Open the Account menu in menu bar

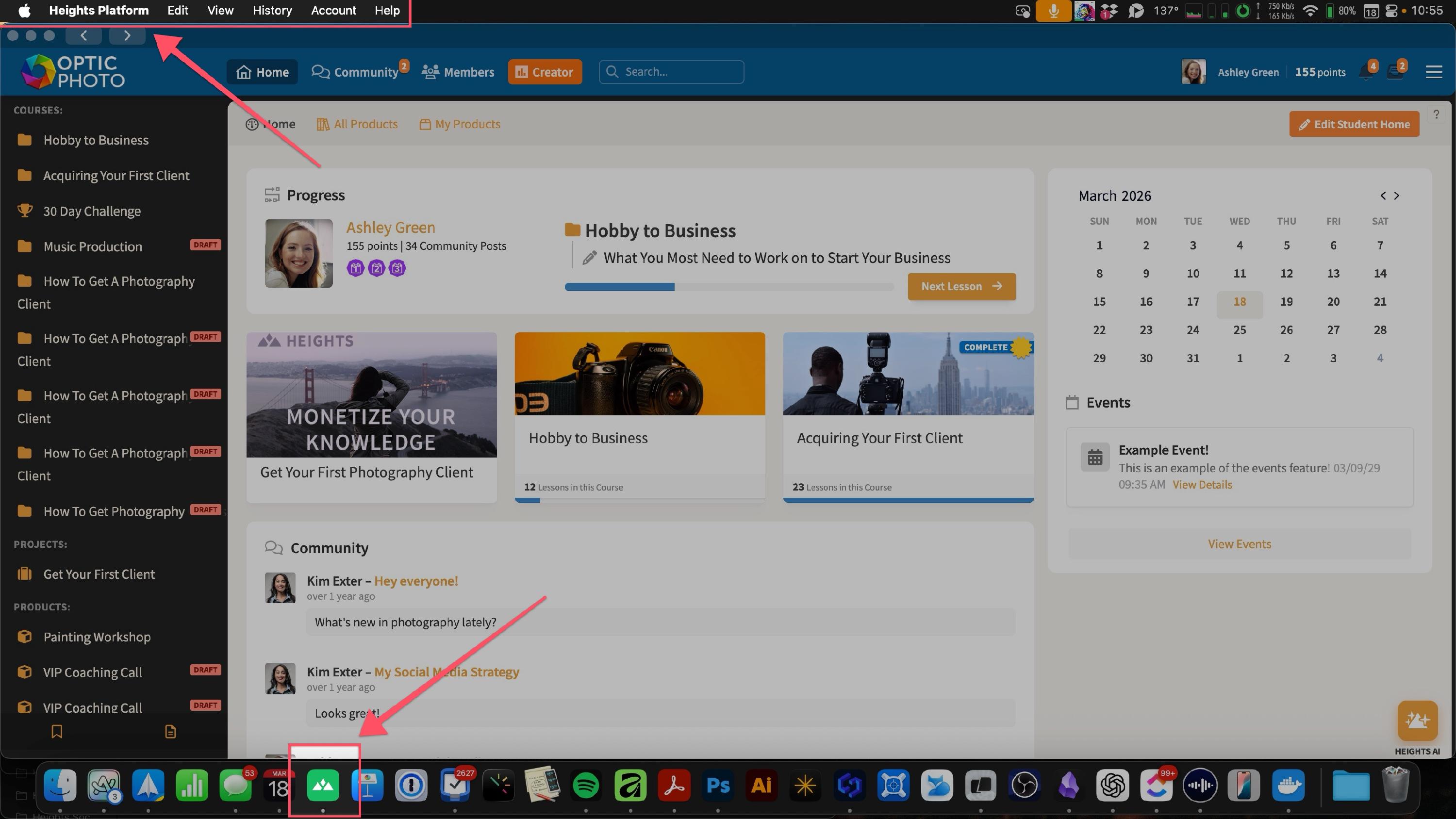[x=333, y=10]
